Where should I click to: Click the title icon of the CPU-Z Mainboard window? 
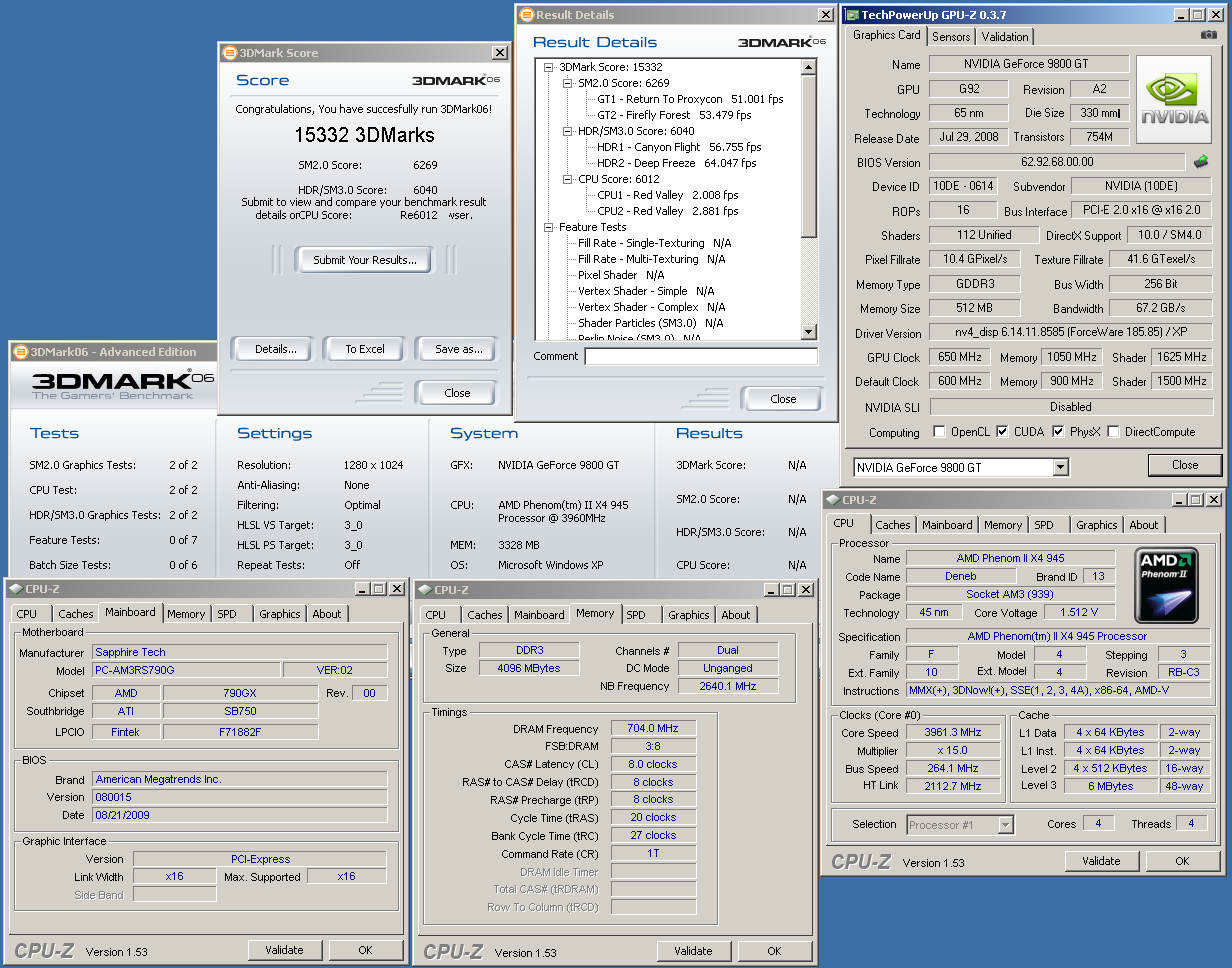tap(14, 589)
